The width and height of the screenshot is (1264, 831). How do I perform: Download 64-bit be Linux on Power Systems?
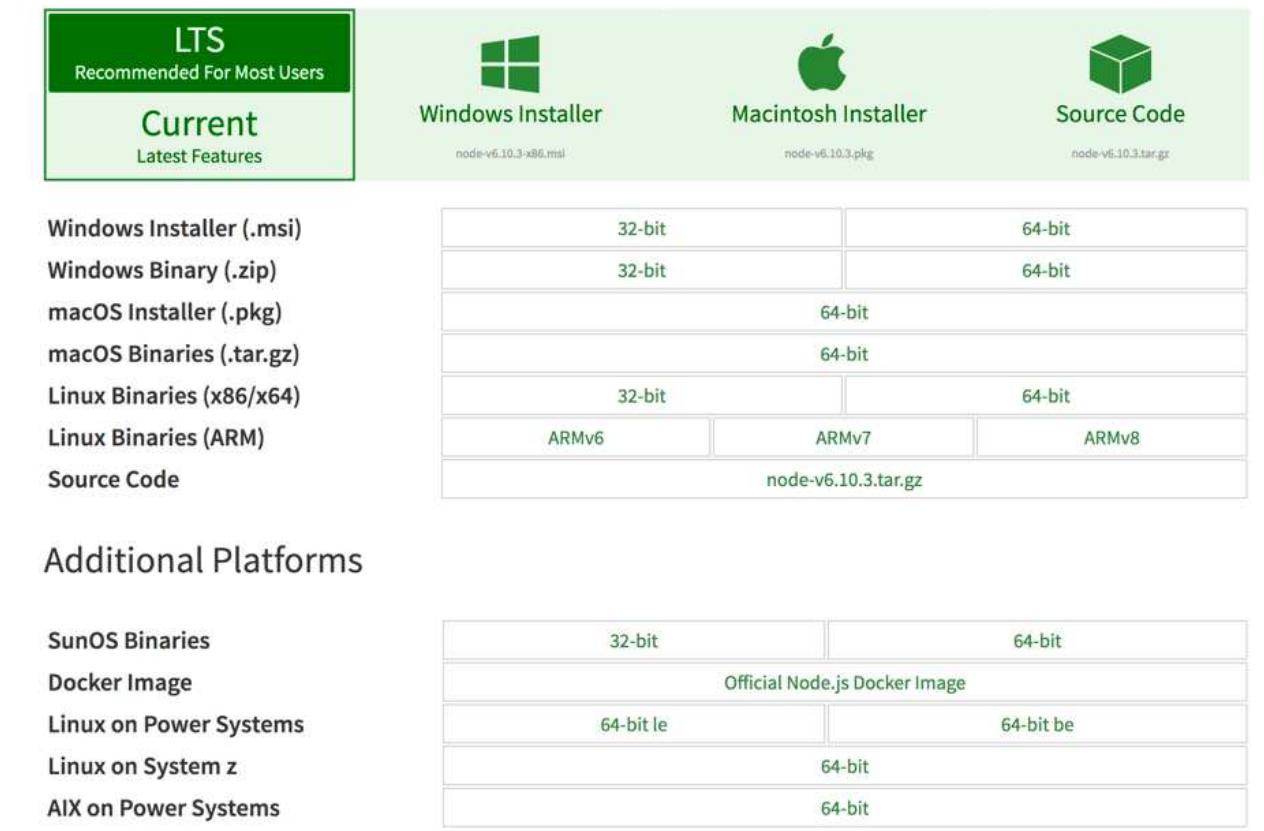tap(1038, 725)
